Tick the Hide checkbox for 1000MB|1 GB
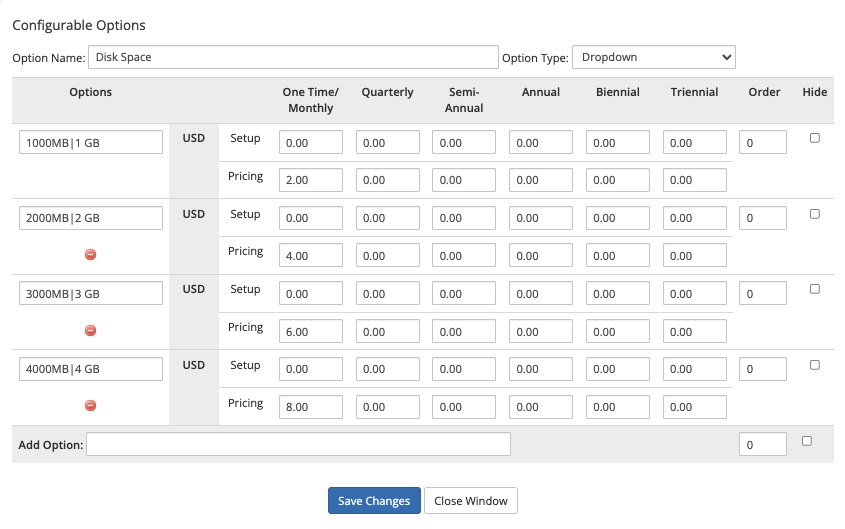This screenshot has width=845, height=529. pyautogui.click(x=814, y=138)
